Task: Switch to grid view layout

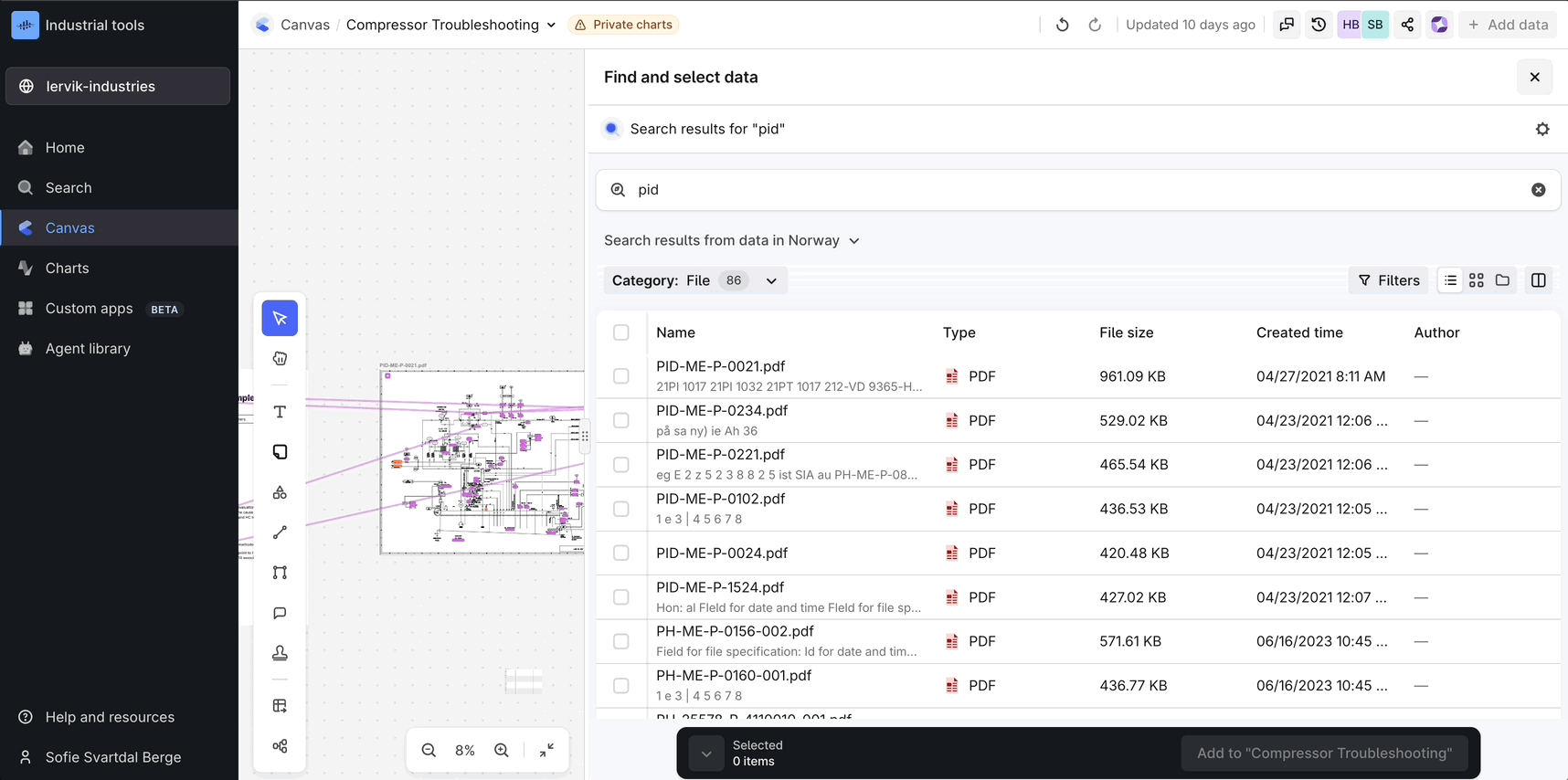Action: 1477,280
